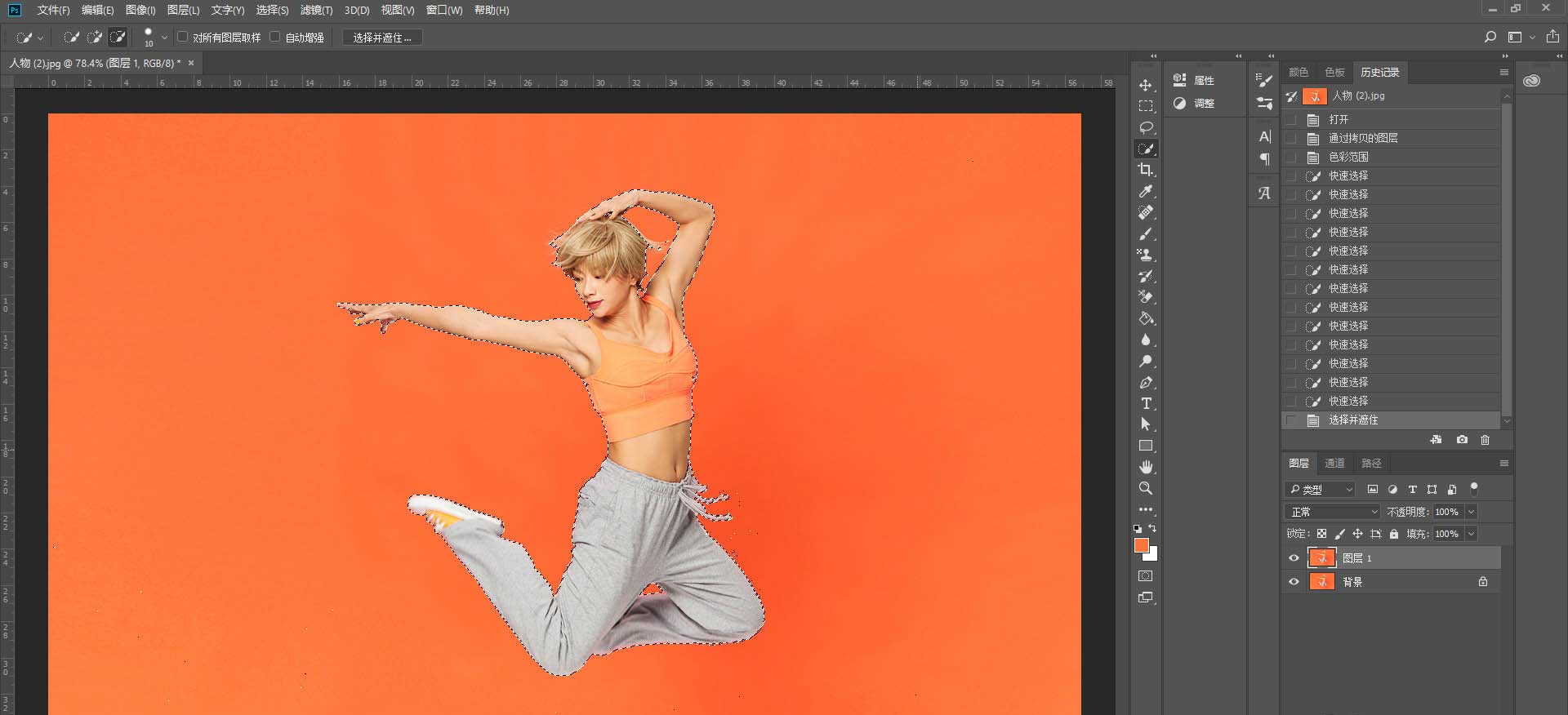
Task: Hide the 背景 layer visibility
Action: [x=1294, y=582]
